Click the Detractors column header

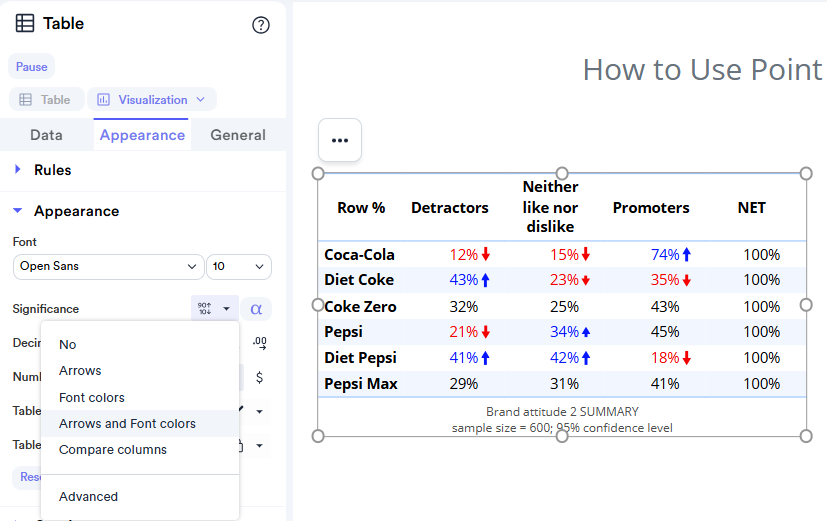[x=450, y=208]
